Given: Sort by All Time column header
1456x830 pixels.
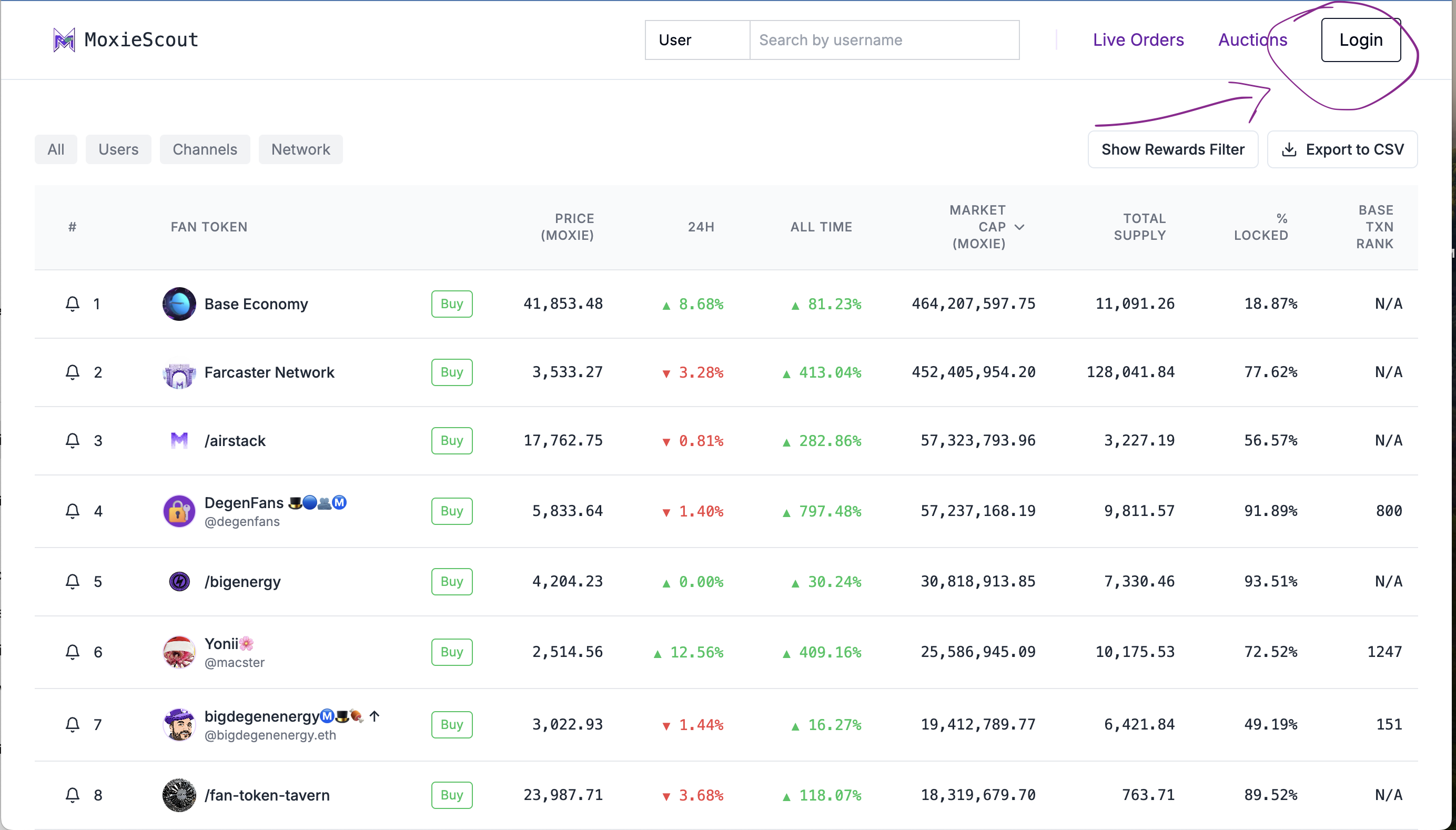Looking at the screenshot, I should [821, 227].
